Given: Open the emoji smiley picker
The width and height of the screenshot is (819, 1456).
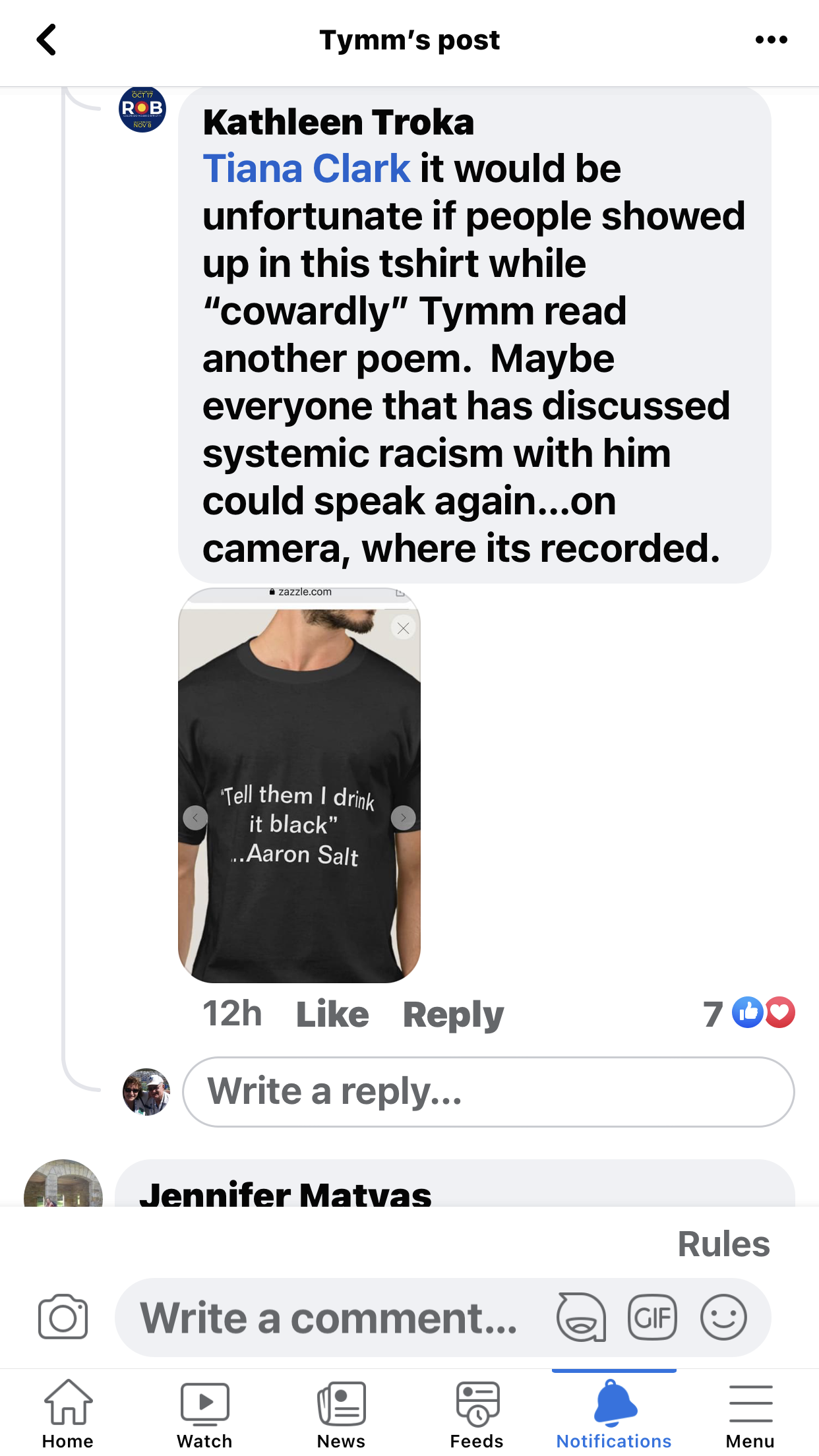Looking at the screenshot, I should click(723, 1318).
